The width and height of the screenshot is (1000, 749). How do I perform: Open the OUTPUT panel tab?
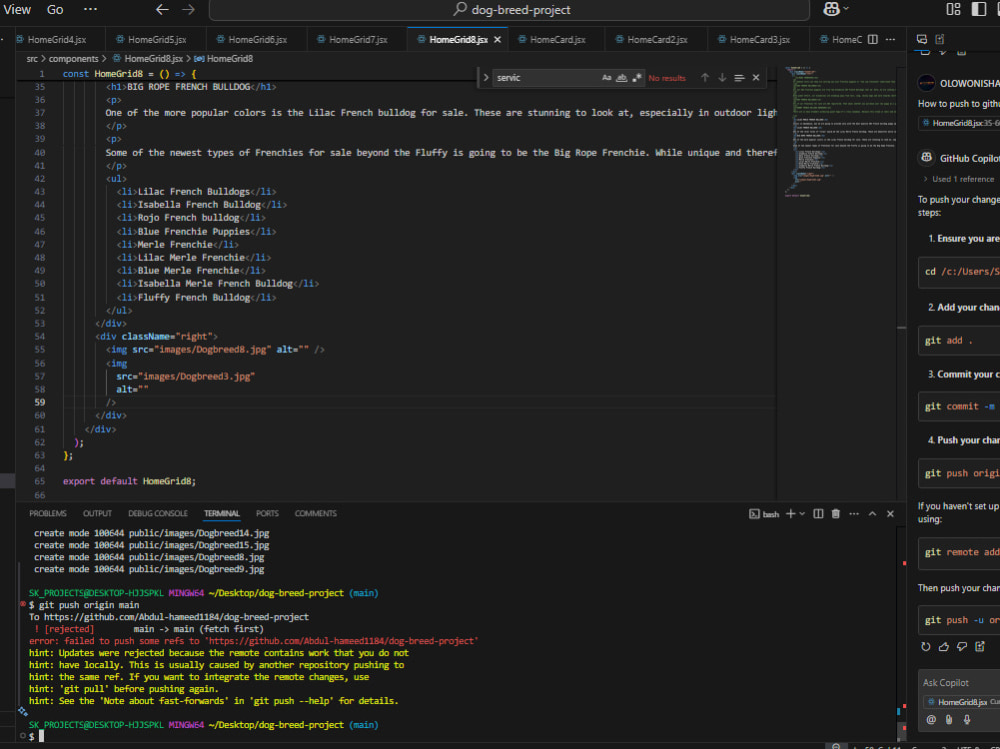(x=97, y=514)
